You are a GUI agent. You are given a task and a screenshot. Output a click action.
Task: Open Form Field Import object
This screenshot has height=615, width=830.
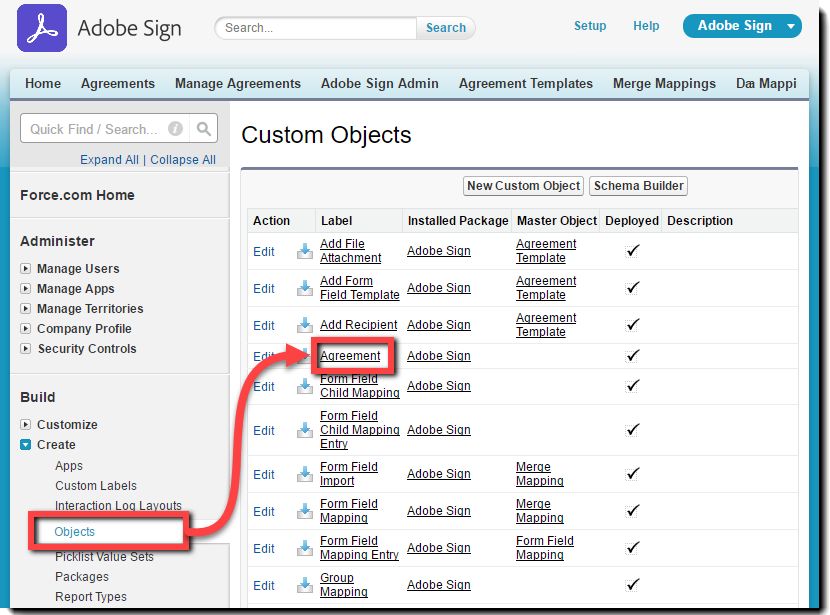pos(349,474)
